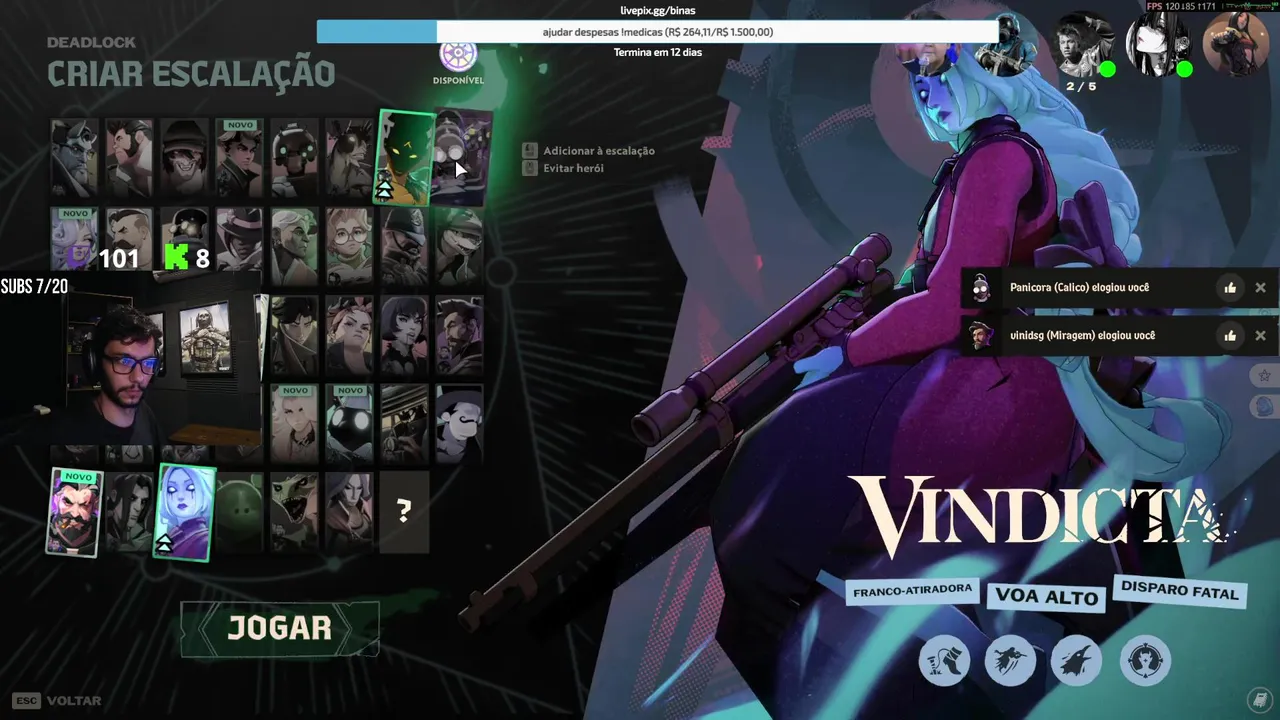Image resolution: width=1280 pixels, height=720 pixels.
Task: Open Vindicta's second flight ability icon
Action: pyautogui.click(x=1010, y=660)
